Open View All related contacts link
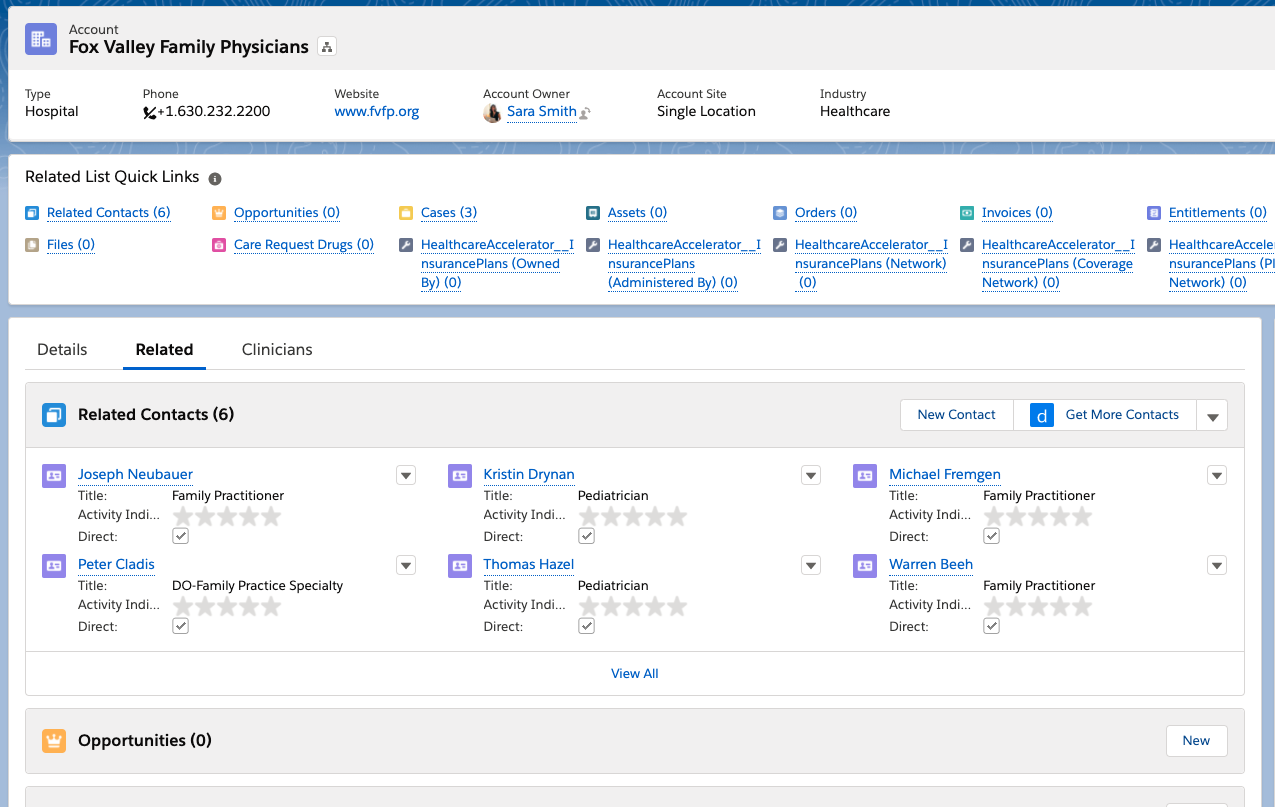Viewport: 1275px width, 807px height. click(635, 674)
